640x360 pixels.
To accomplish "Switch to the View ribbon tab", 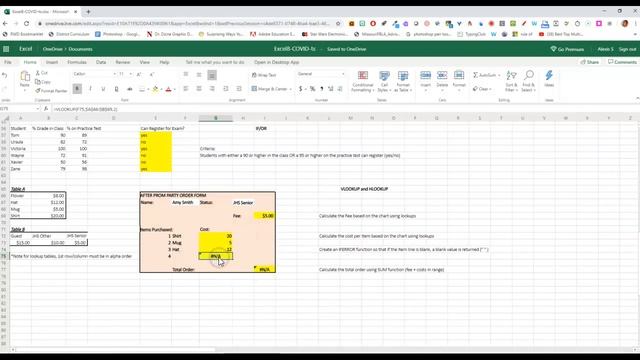I will [x=144, y=62].
